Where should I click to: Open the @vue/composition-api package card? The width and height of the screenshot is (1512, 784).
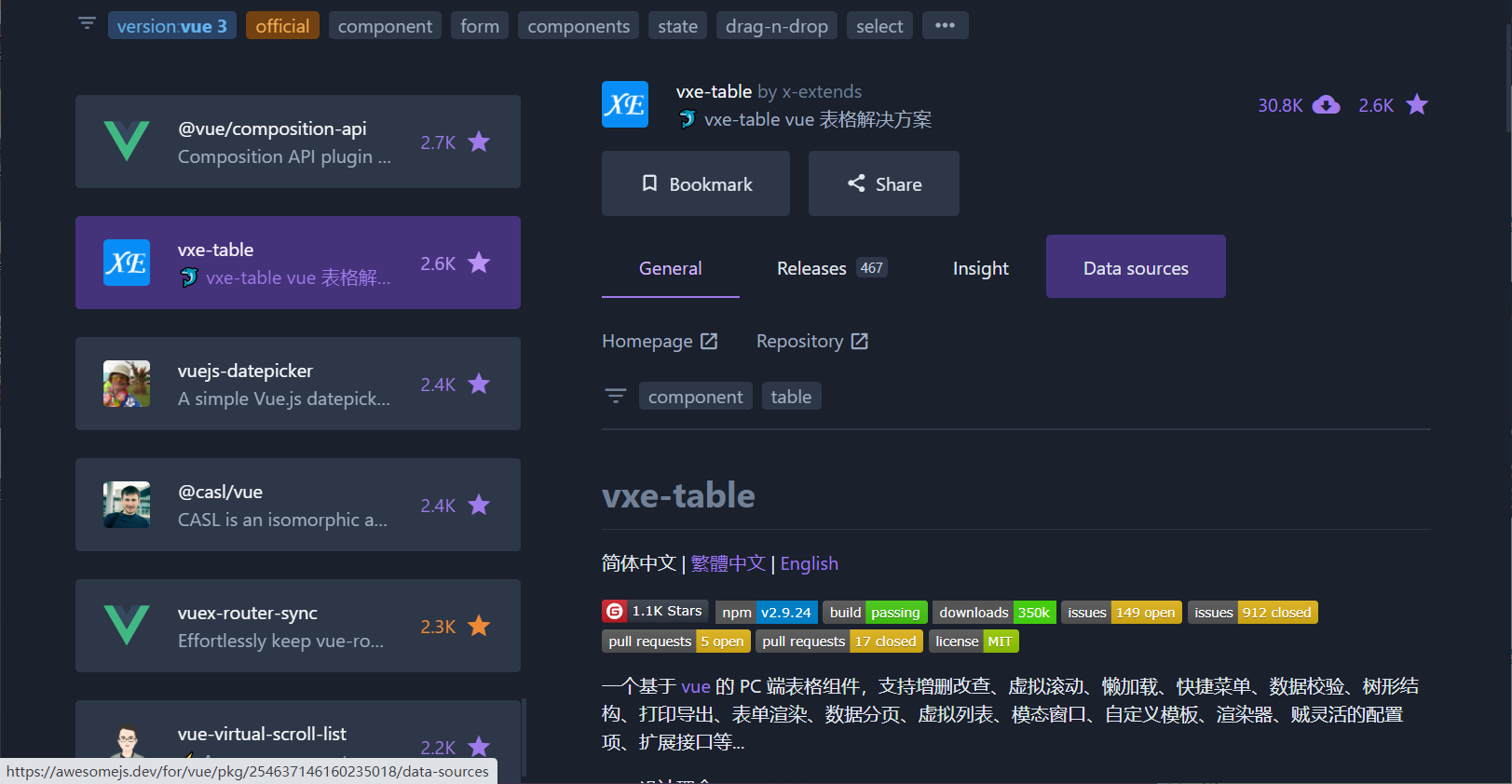pos(298,142)
